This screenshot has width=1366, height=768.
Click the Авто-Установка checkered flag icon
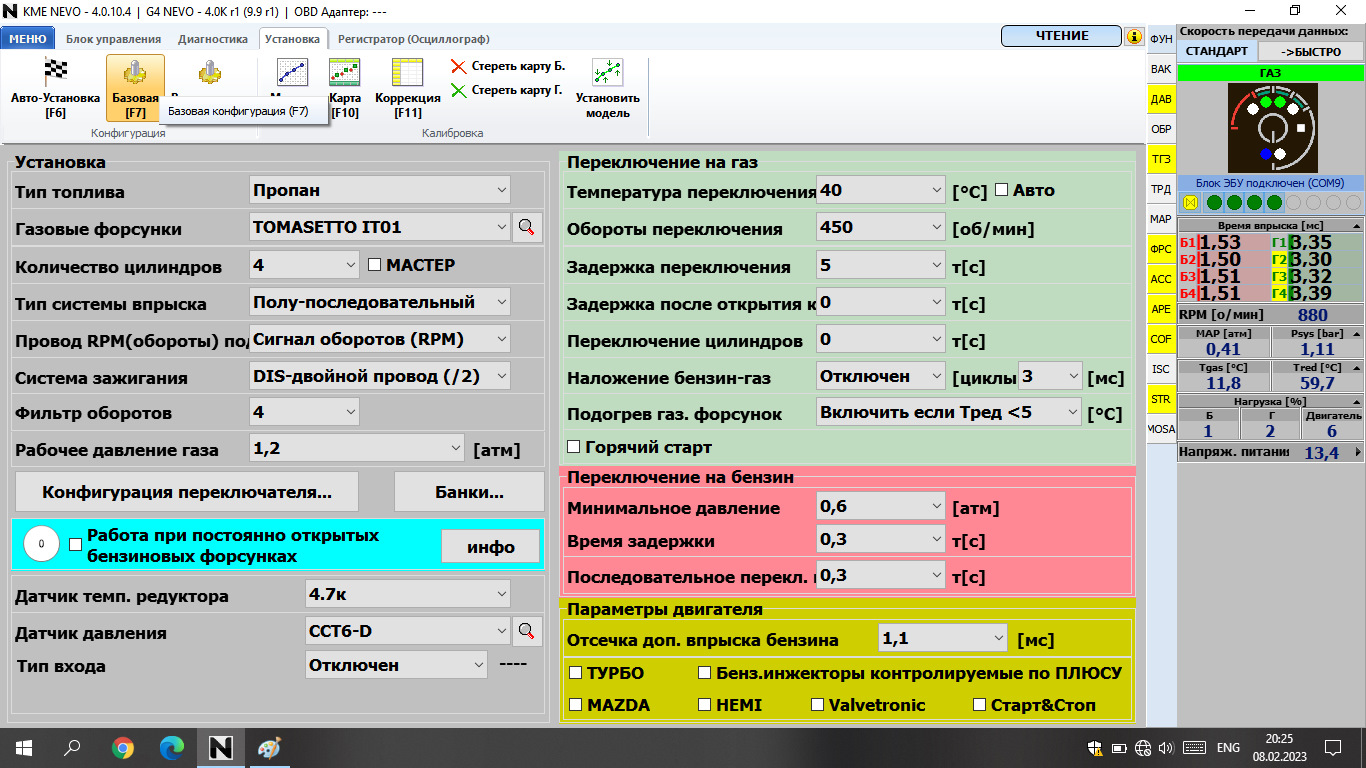click(x=55, y=73)
